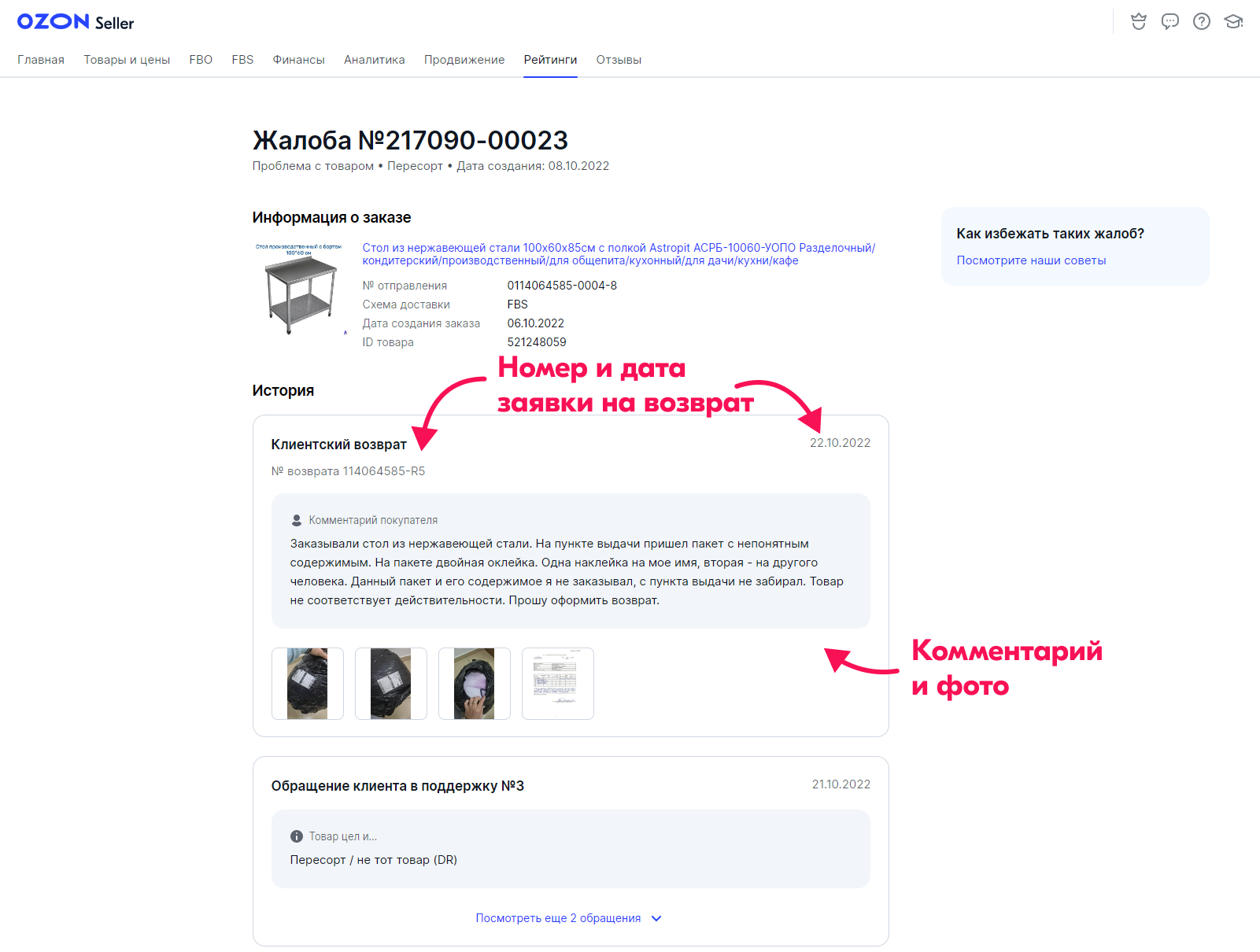This screenshot has height=952, width=1260.
Task: Open the third photo showing opened bag
Action: 475,684
